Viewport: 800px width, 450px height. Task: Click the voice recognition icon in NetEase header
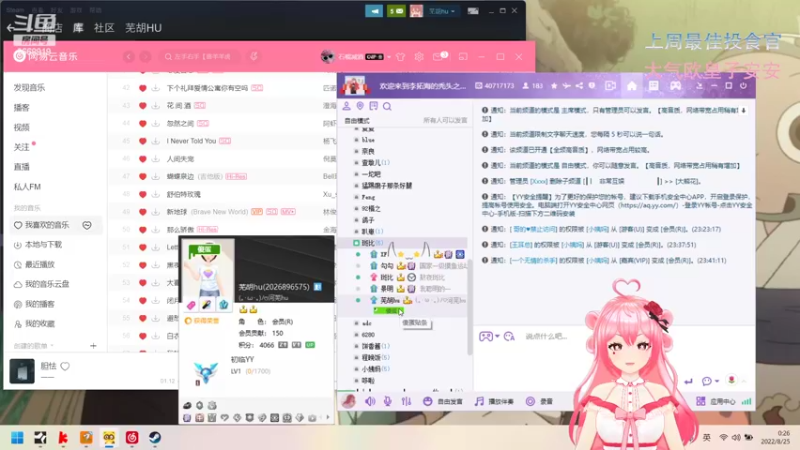(x=254, y=56)
